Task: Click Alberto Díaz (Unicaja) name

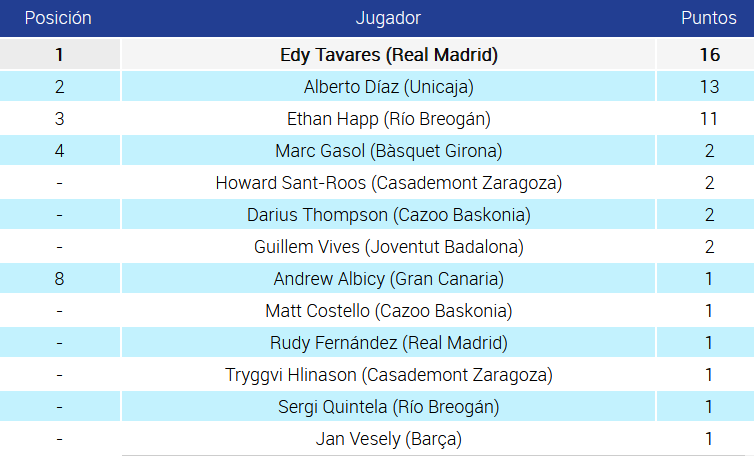Action: (x=388, y=87)
